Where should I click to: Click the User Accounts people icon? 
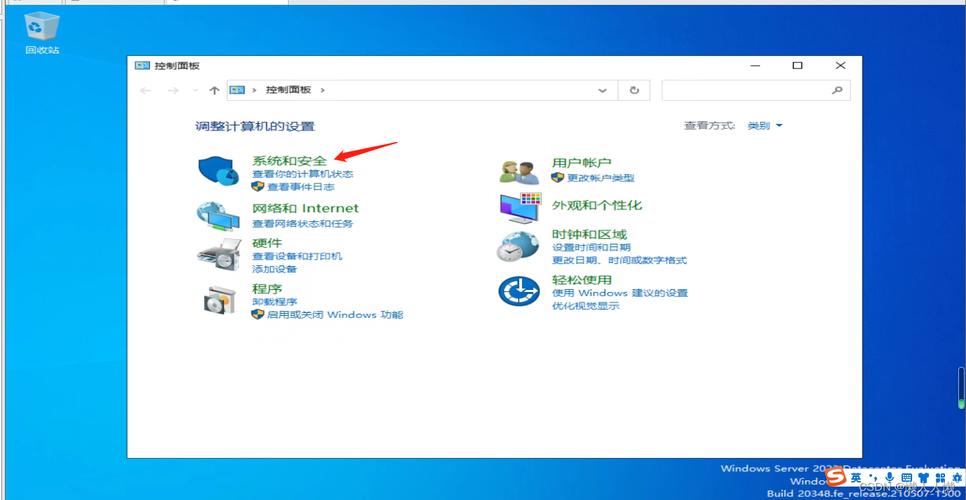pos(519,172)
